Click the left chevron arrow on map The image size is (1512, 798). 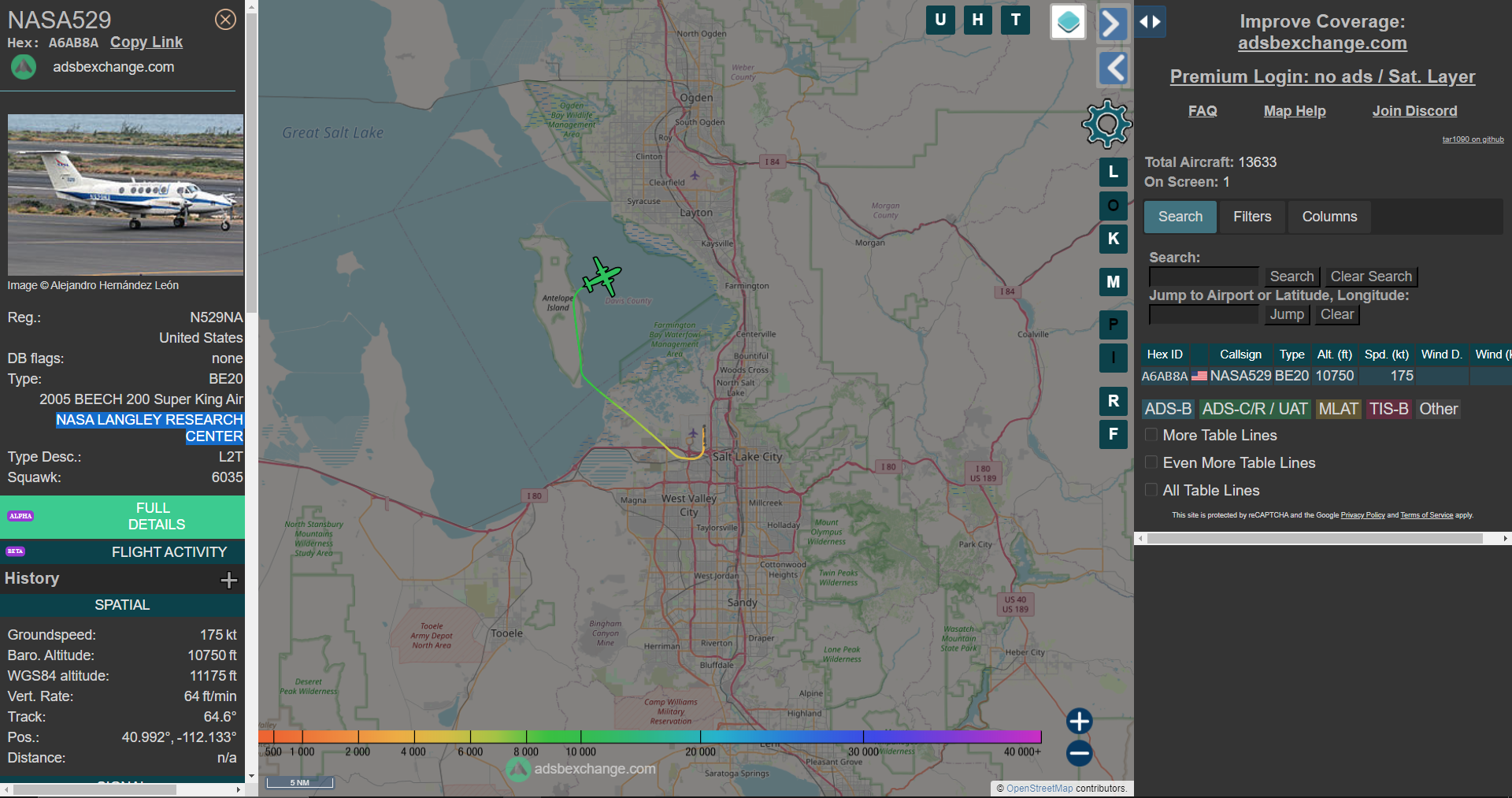tap(1112, 69)
